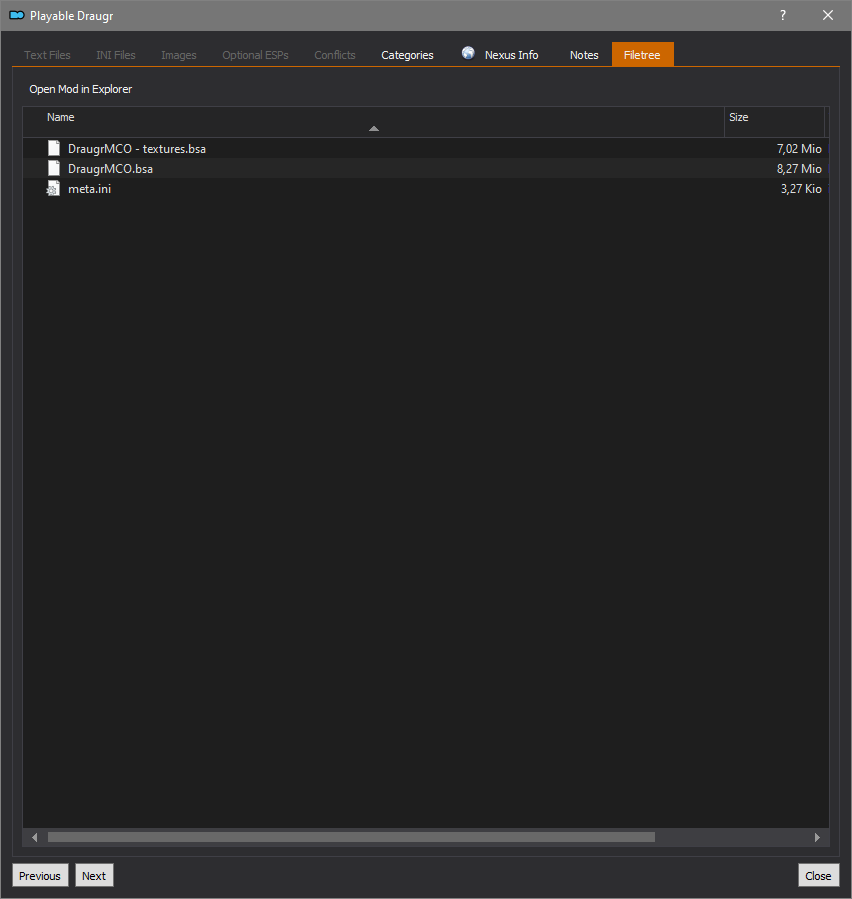Select DraugrMCO - textures.bsa file name
Viewport: 852px width, 899px height.
coord(137,148)
